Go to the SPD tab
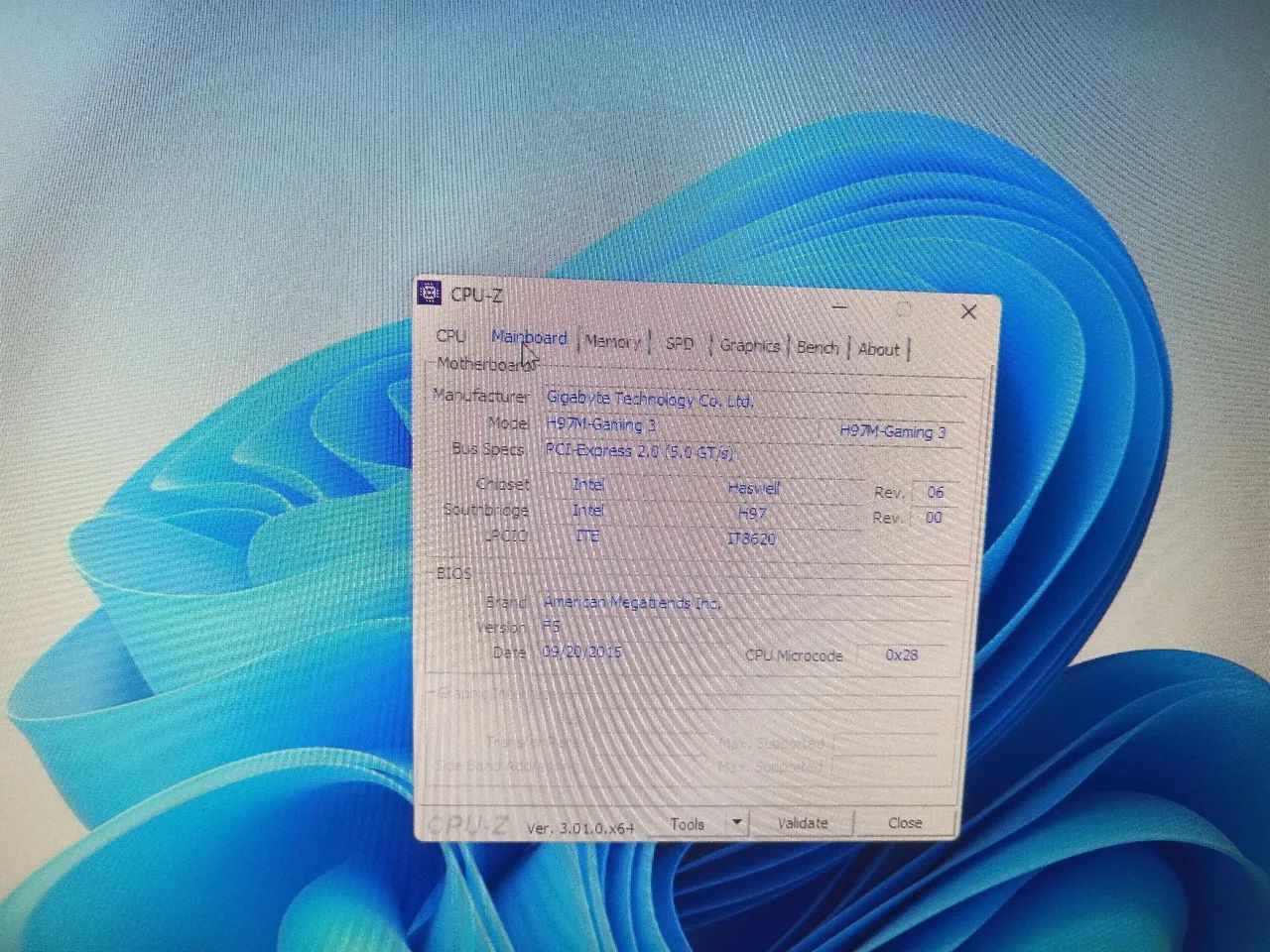The width and height of the screenshot is (1270, 952). pyautogui.click(x=680, y=343)
